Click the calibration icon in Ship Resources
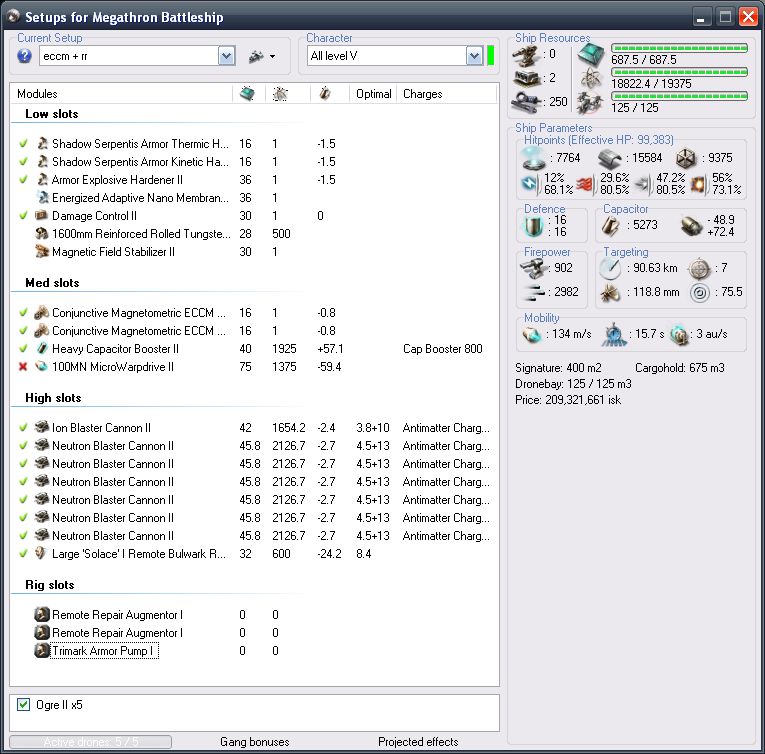 coord(525,102)
